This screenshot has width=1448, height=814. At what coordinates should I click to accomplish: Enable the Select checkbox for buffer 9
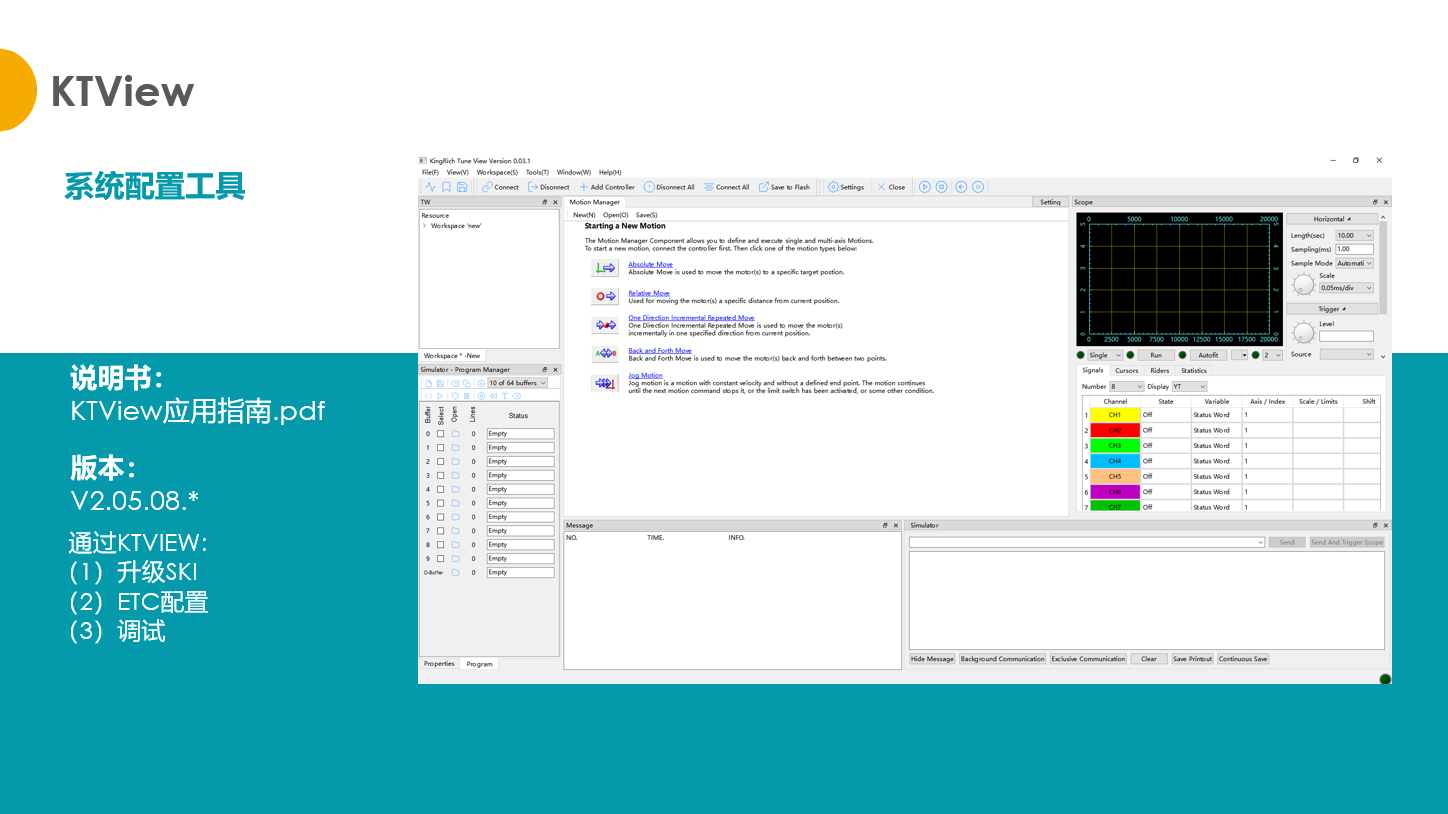tap(440, 559)
